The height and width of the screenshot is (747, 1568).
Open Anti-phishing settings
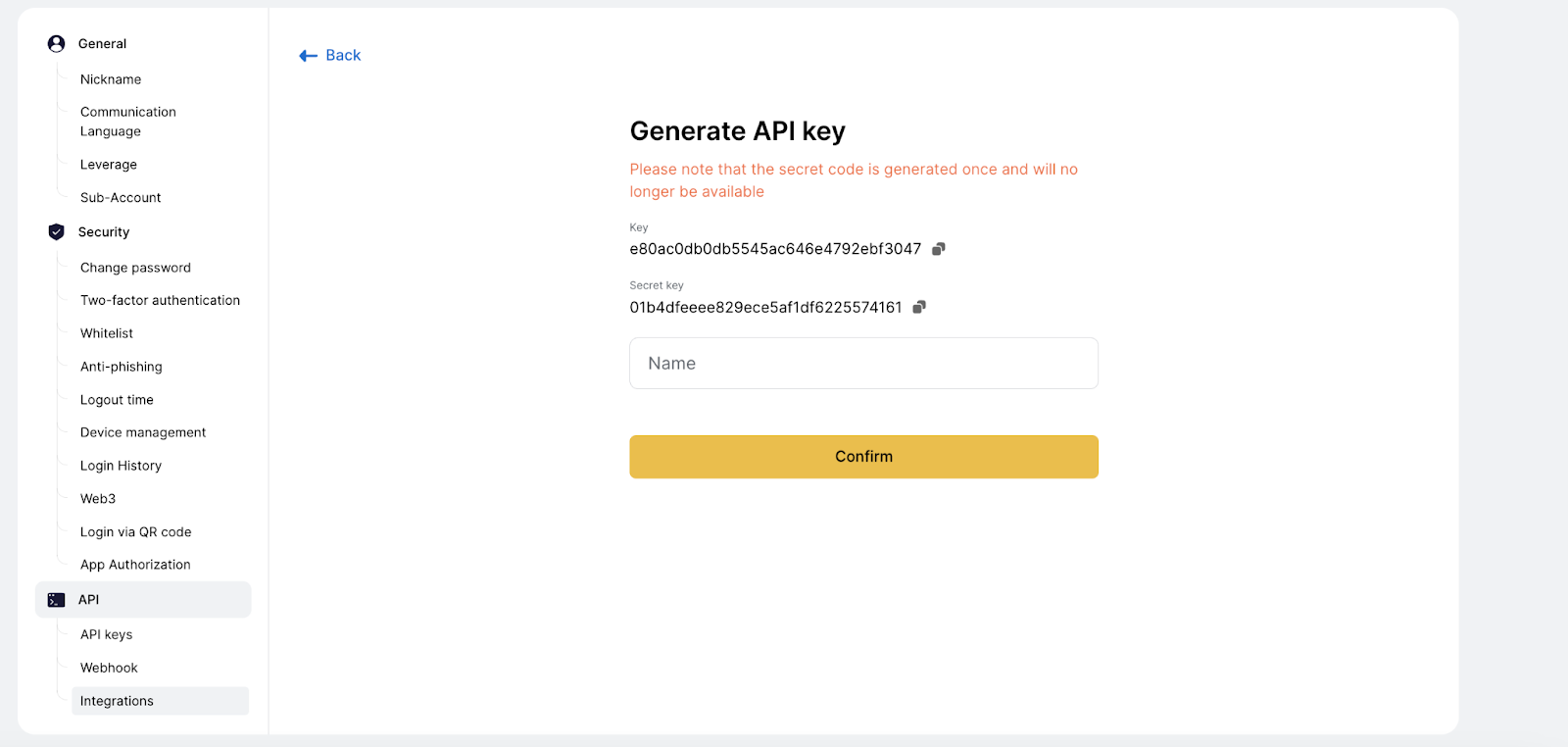(122, 367)
